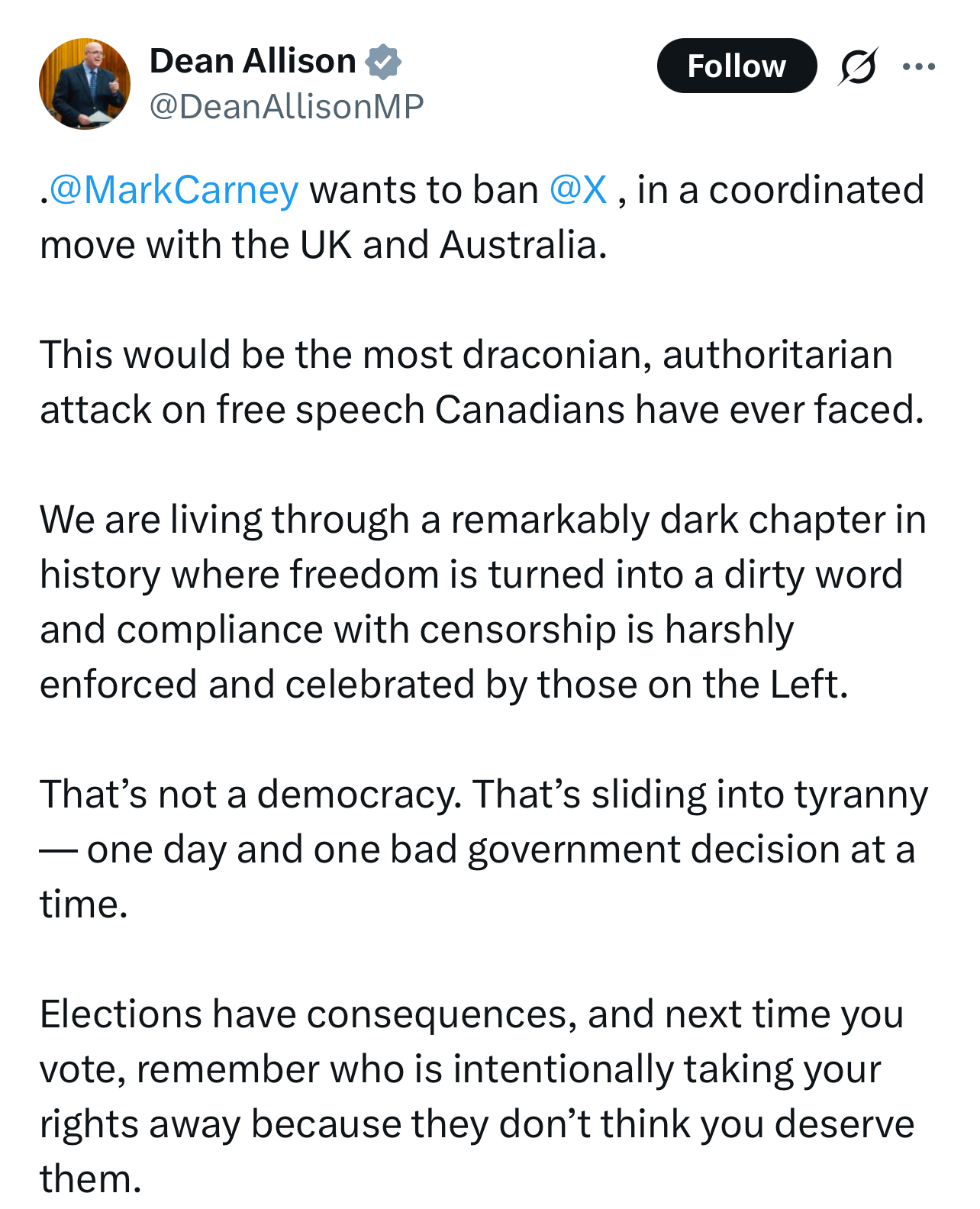Click the line starting 'This would be the most draconian'

(x=466, y=355)
